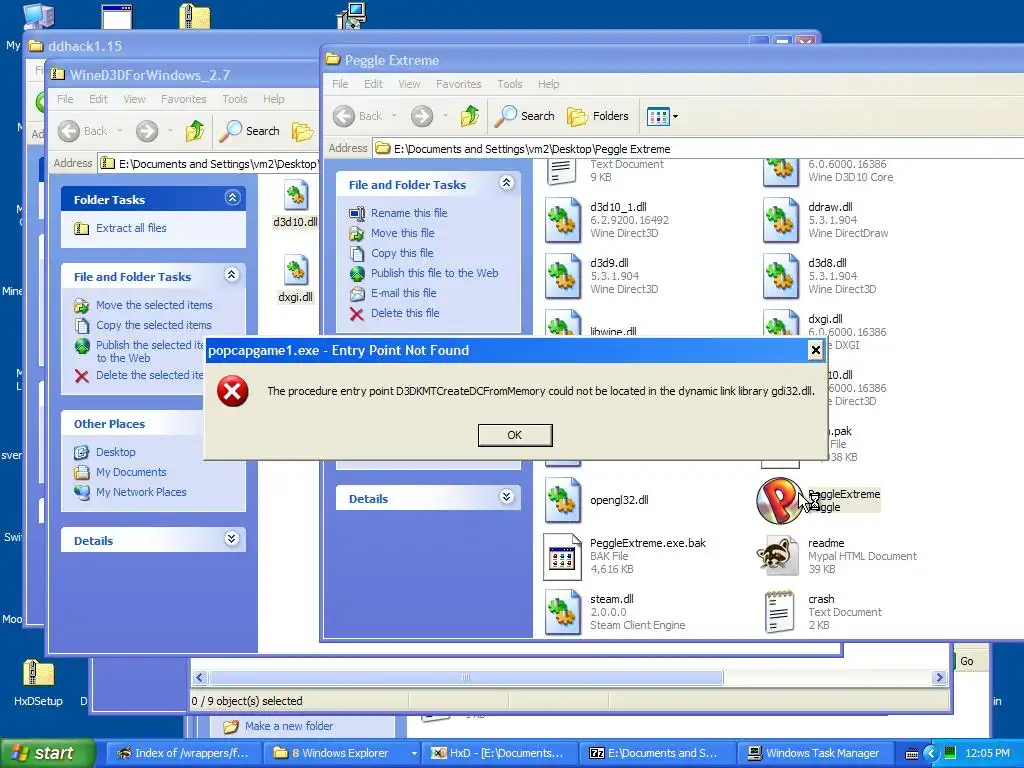Select the steam.dll file icon
This screenshot has height=768, width=1024.
(562, 612)
